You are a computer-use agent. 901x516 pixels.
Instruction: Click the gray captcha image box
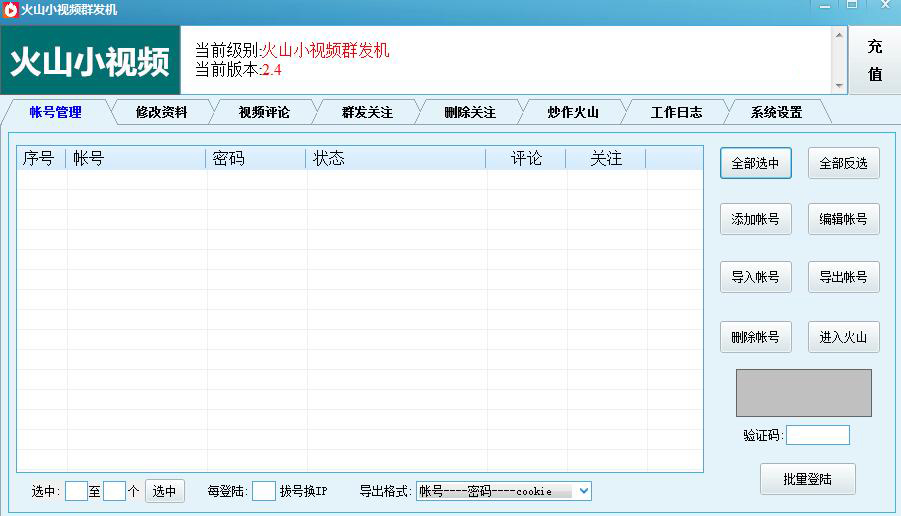coord(803,393)
